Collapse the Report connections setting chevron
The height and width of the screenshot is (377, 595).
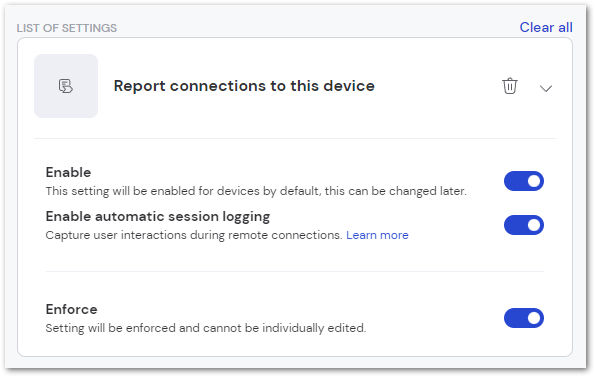pos(546,88)
